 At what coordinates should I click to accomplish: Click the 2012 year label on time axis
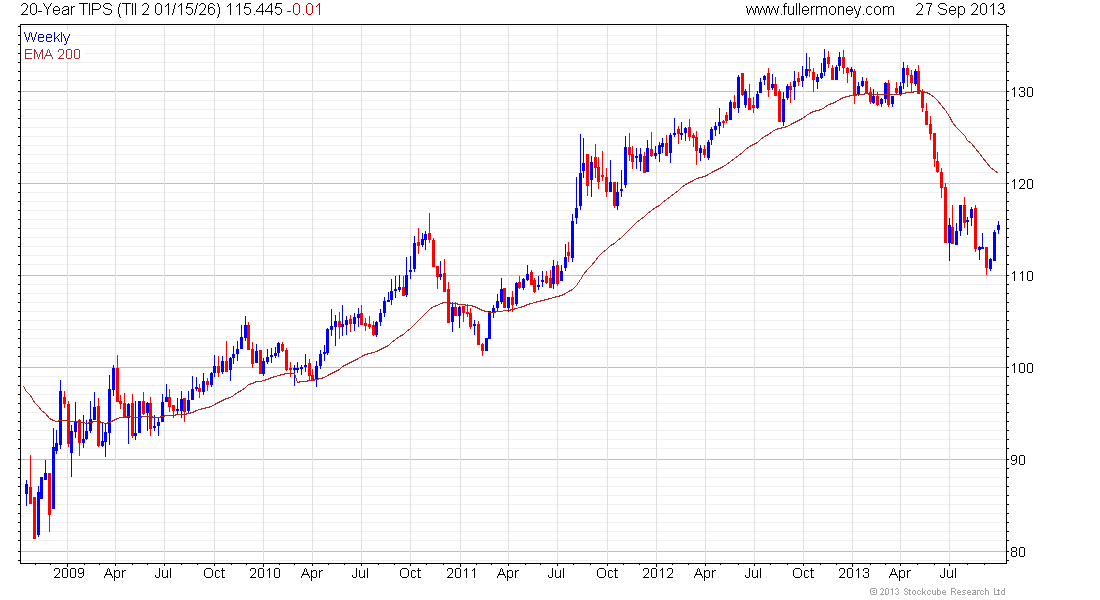657,573
